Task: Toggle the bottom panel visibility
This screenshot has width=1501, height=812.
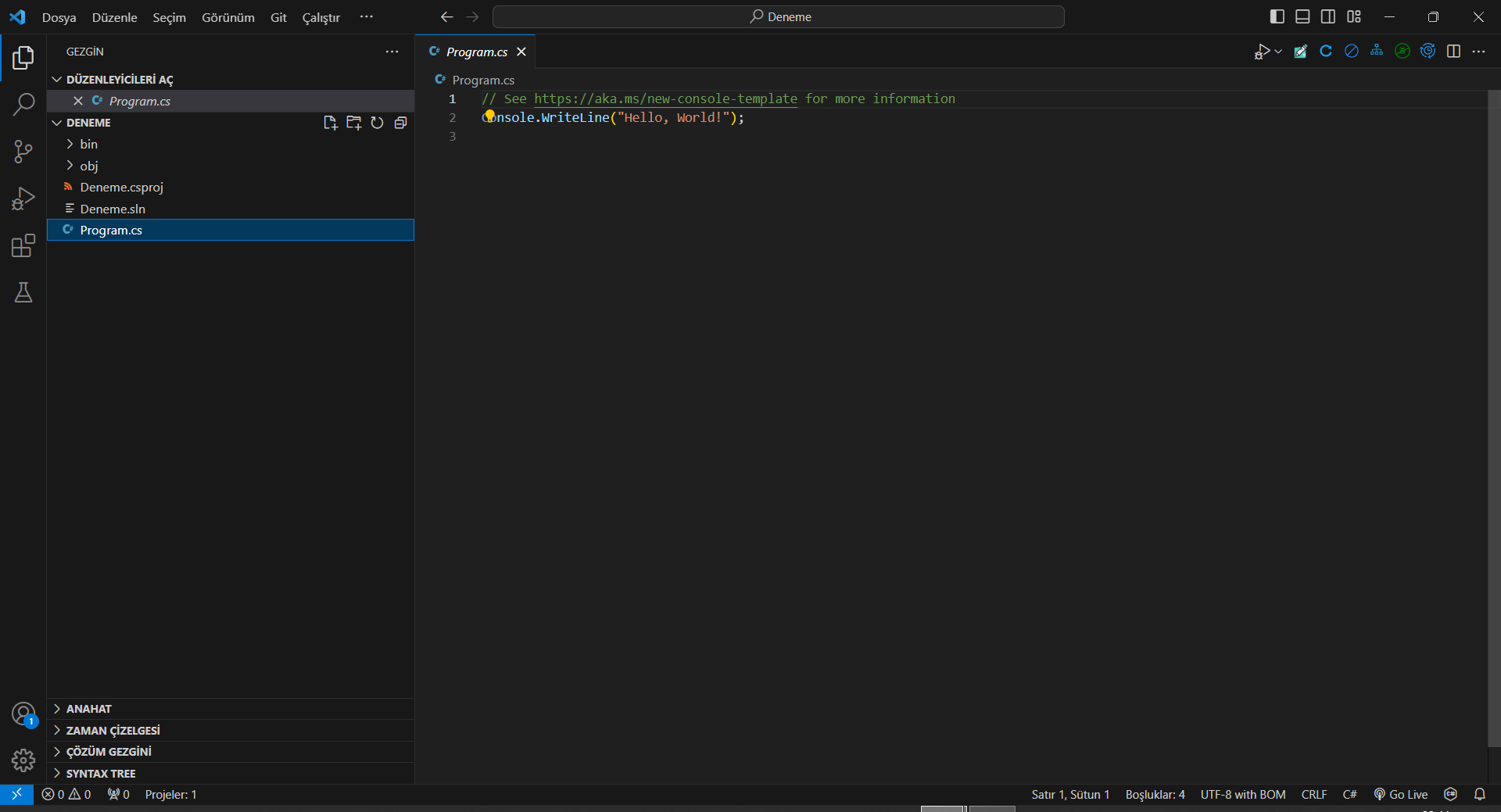Action: click(x=1302, y=16)
